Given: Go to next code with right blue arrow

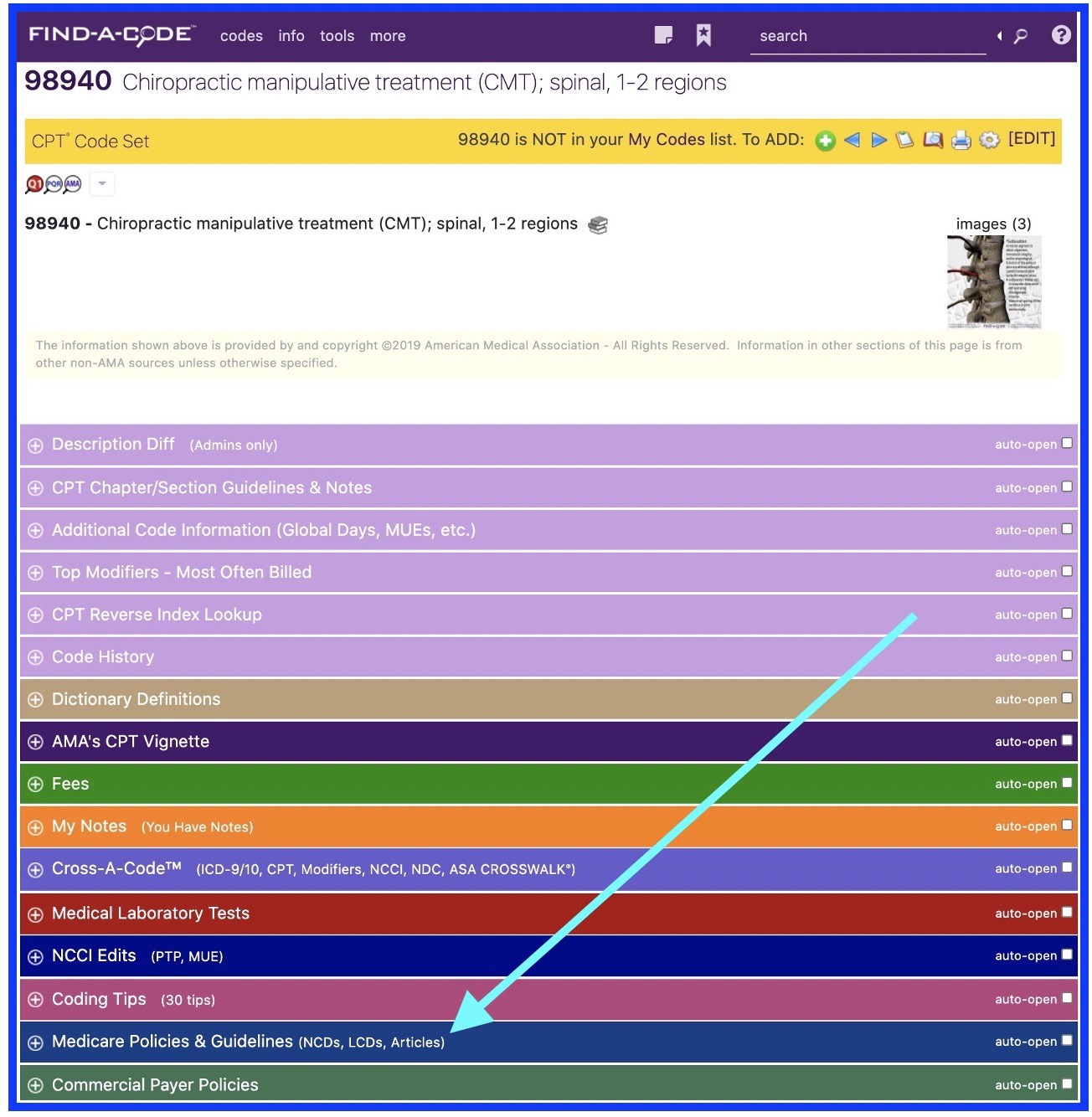Looking at the screenshot, I should 878,140.
